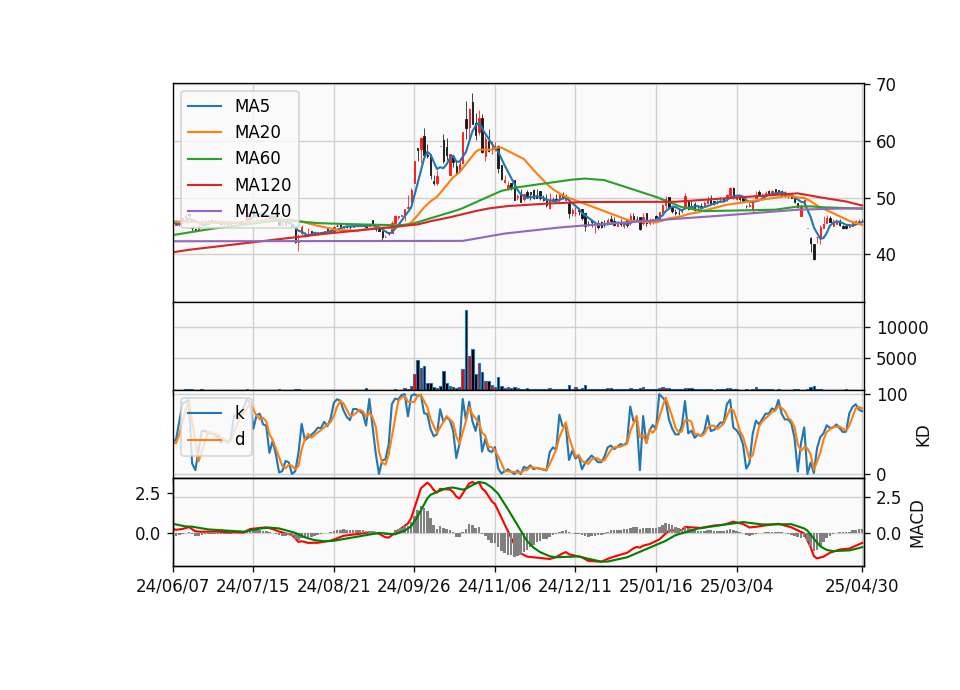Click the green MA60 legend line swatch
The image size is (960, 690).
tap(204, 159)
